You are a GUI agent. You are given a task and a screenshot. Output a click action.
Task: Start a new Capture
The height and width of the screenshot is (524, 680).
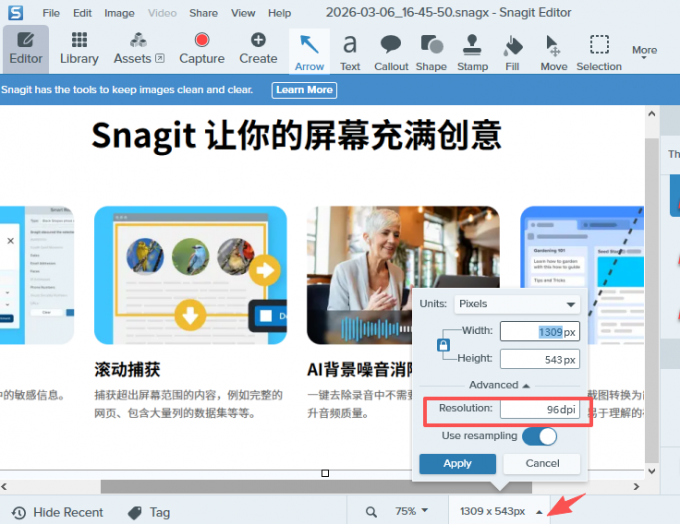pyautogui.click(x=202, y=49)
